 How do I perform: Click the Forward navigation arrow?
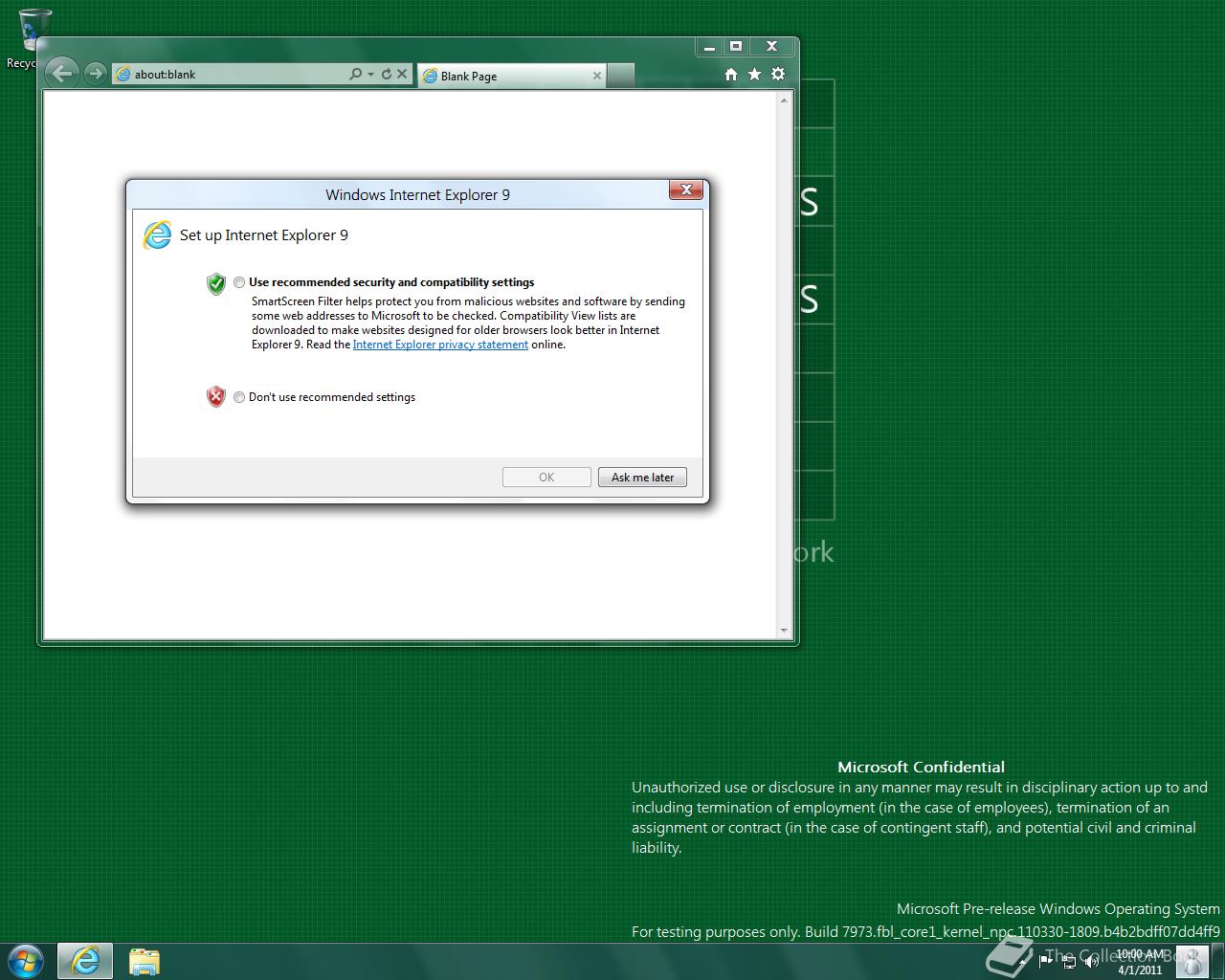94,74
